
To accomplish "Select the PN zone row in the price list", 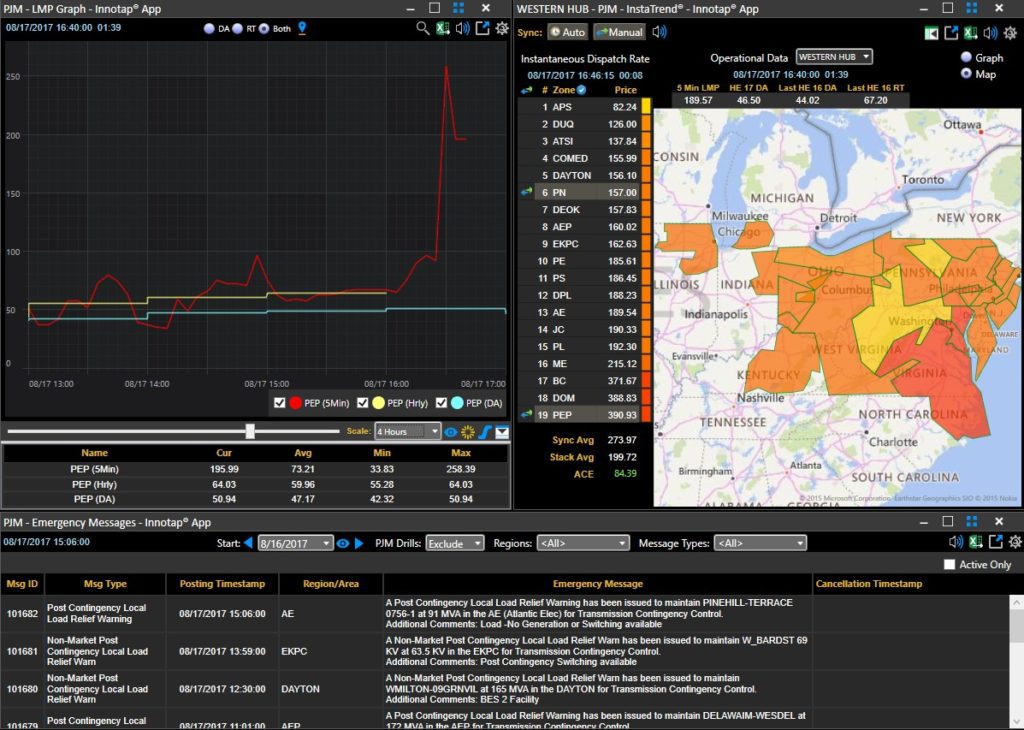I will tap(584, 193).
